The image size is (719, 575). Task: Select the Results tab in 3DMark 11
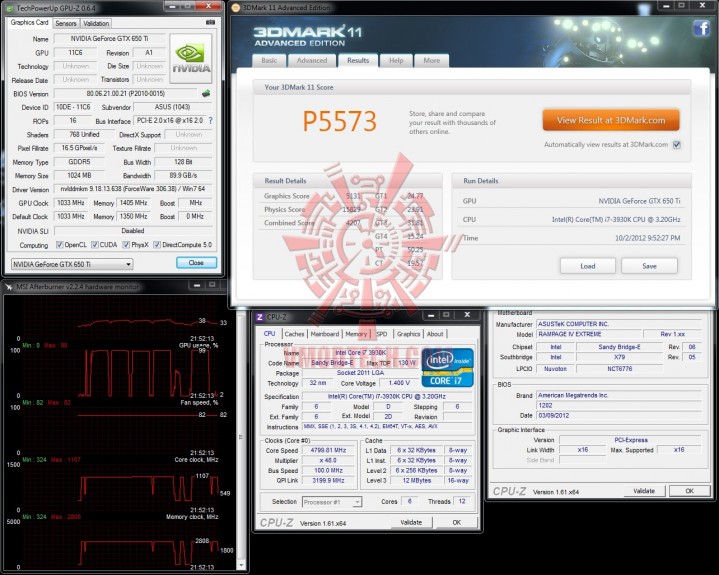[358, 60]
